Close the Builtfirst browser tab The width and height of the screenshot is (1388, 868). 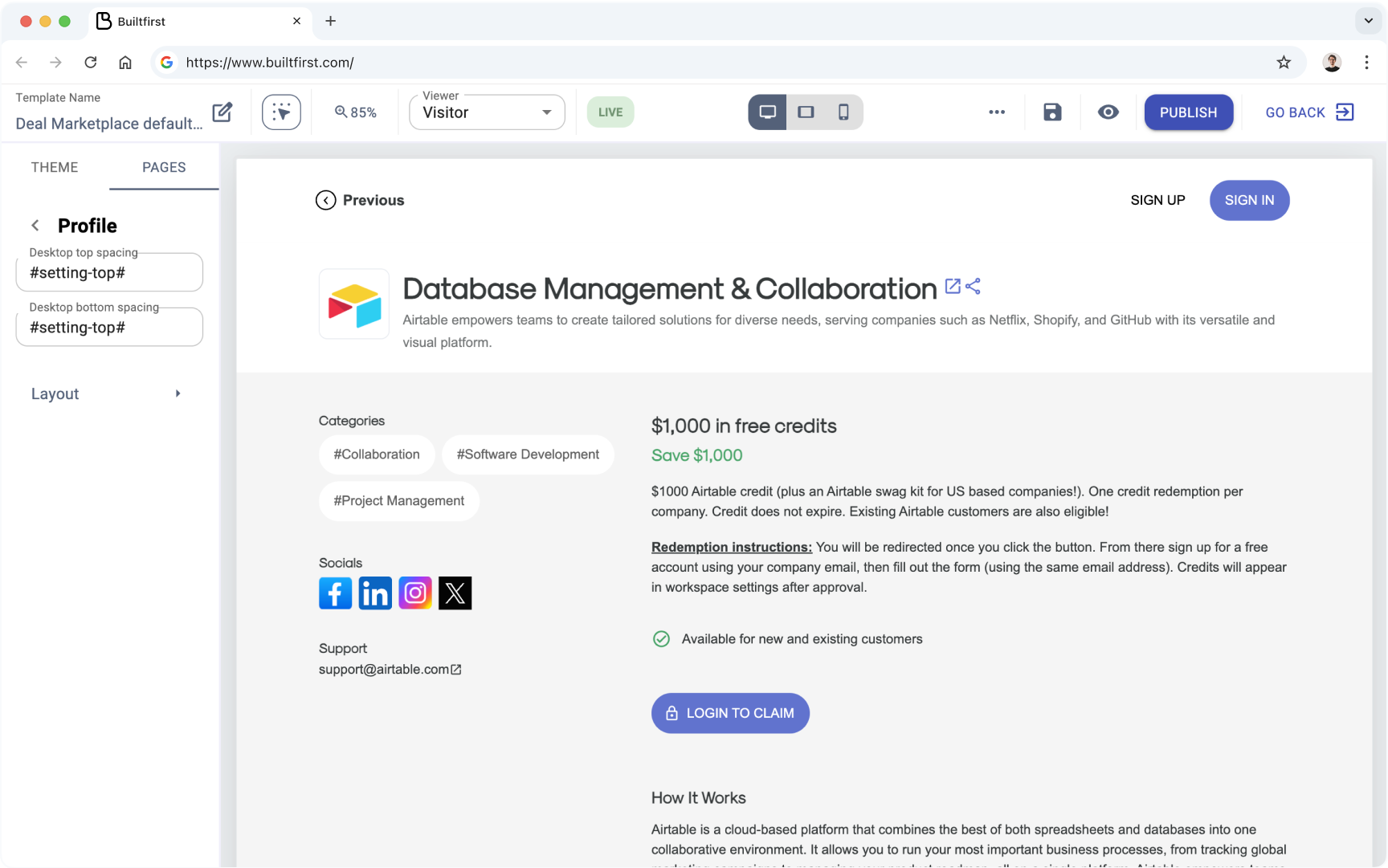click(297, 21)
